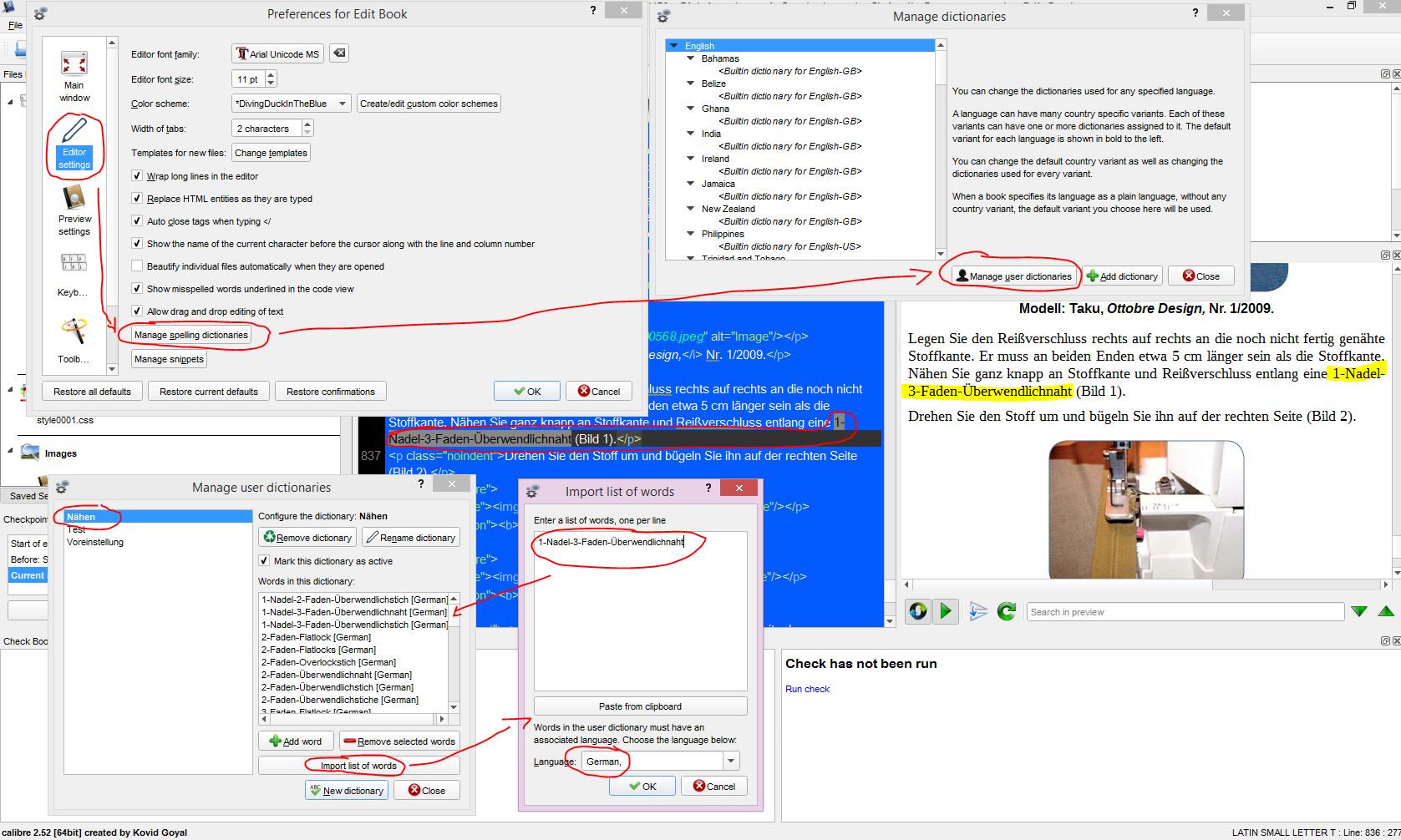The image size is (1401, 840).
Task: Click Help question mark in Preferences dialog
Action: [x=593, y=11]
